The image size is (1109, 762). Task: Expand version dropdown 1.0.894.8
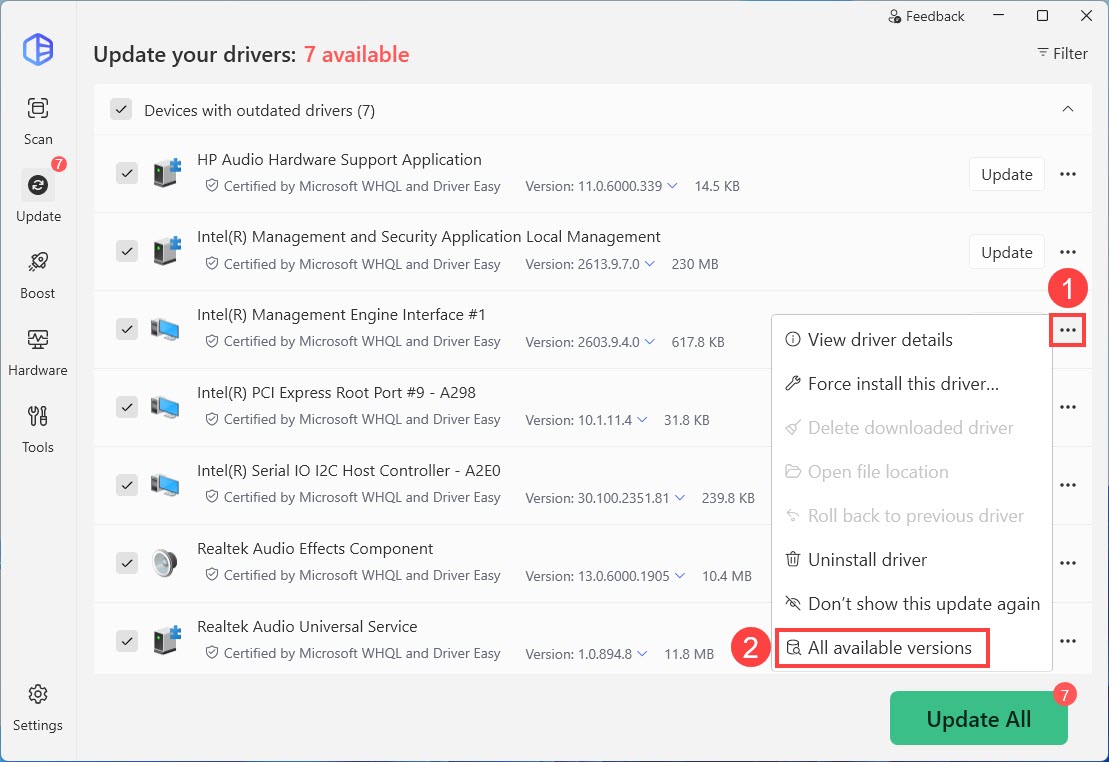642,653
